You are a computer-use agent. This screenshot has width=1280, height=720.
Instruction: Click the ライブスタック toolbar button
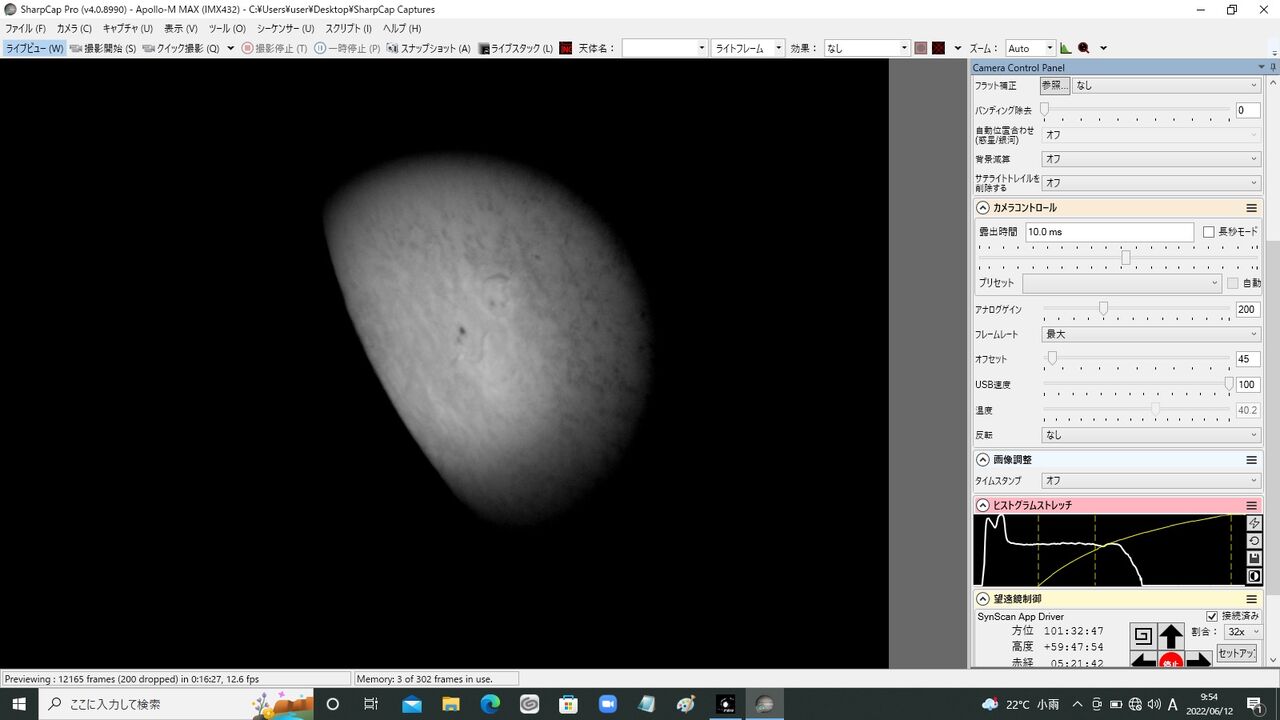516,48
